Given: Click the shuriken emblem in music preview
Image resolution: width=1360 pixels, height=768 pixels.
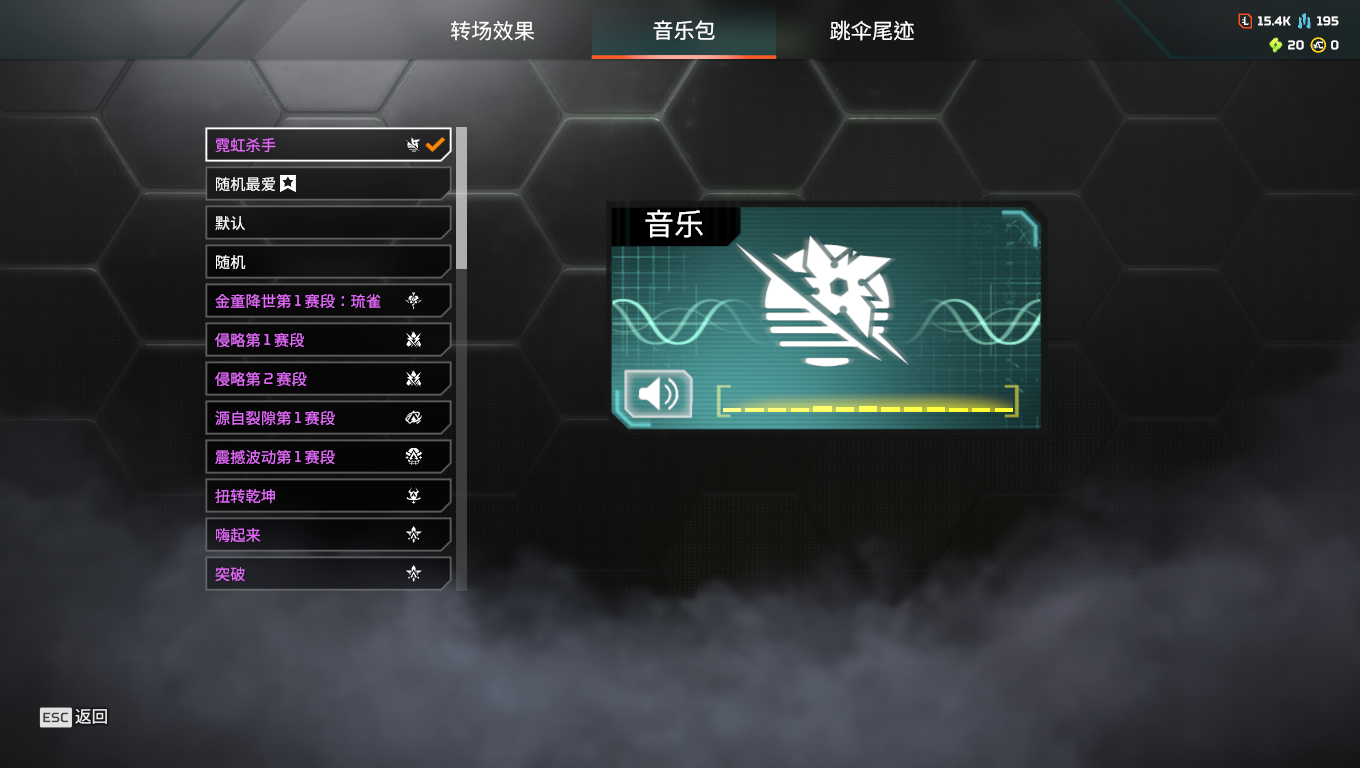Looking at the screenshot, I should tap(826, 301).
